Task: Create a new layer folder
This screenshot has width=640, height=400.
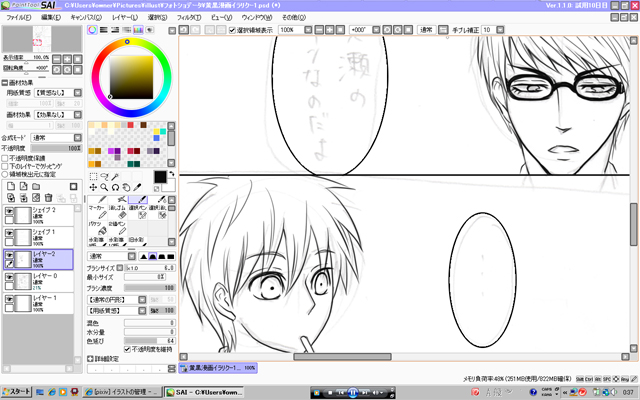Action: (36, 187)
